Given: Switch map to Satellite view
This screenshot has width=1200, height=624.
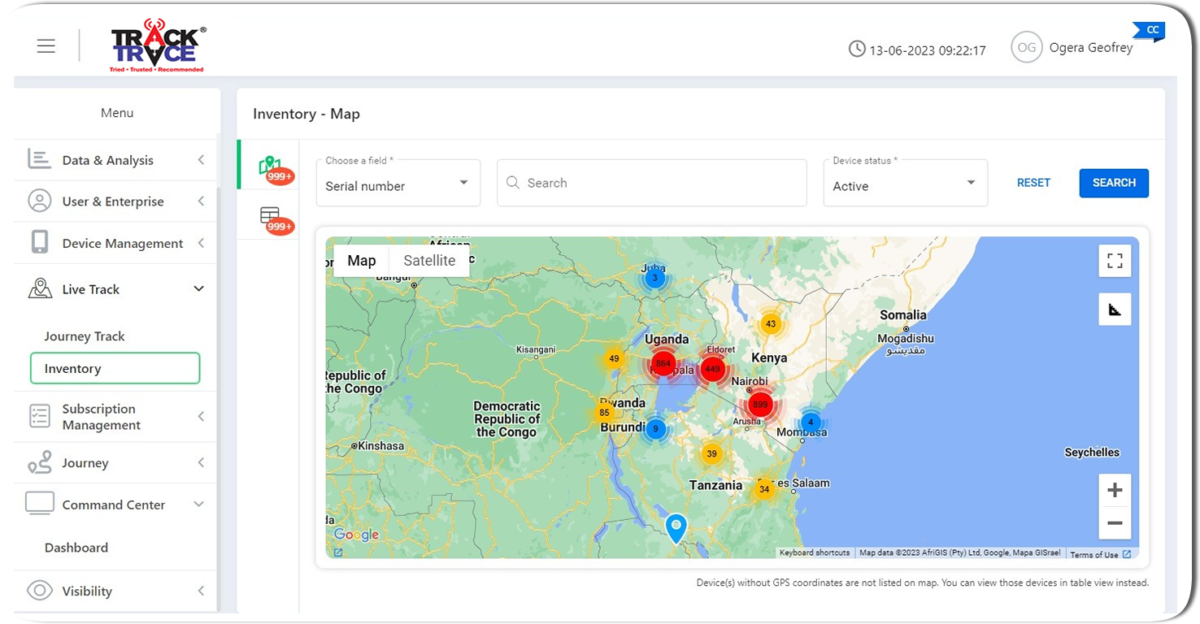Looking at the screenshot, I should coord(429,261).
